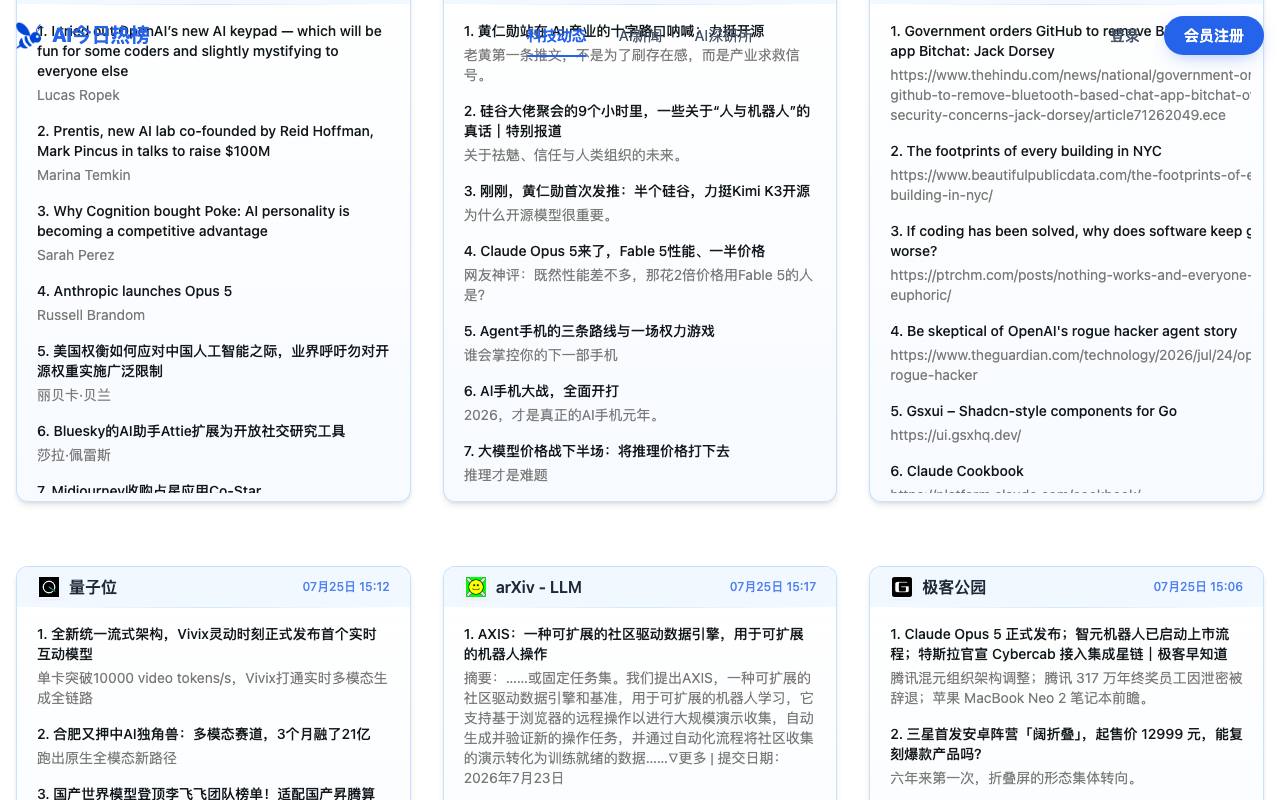Screen dimensions: 1280x800
Task: Click the theguardian.com technology URL
Action: coord(1071,365)
